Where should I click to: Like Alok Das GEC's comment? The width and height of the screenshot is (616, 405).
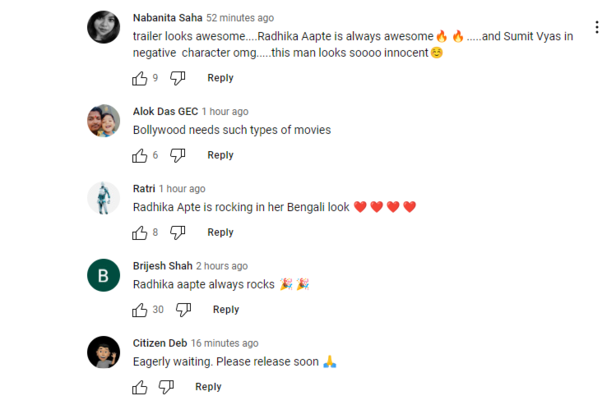pos(139,155)
